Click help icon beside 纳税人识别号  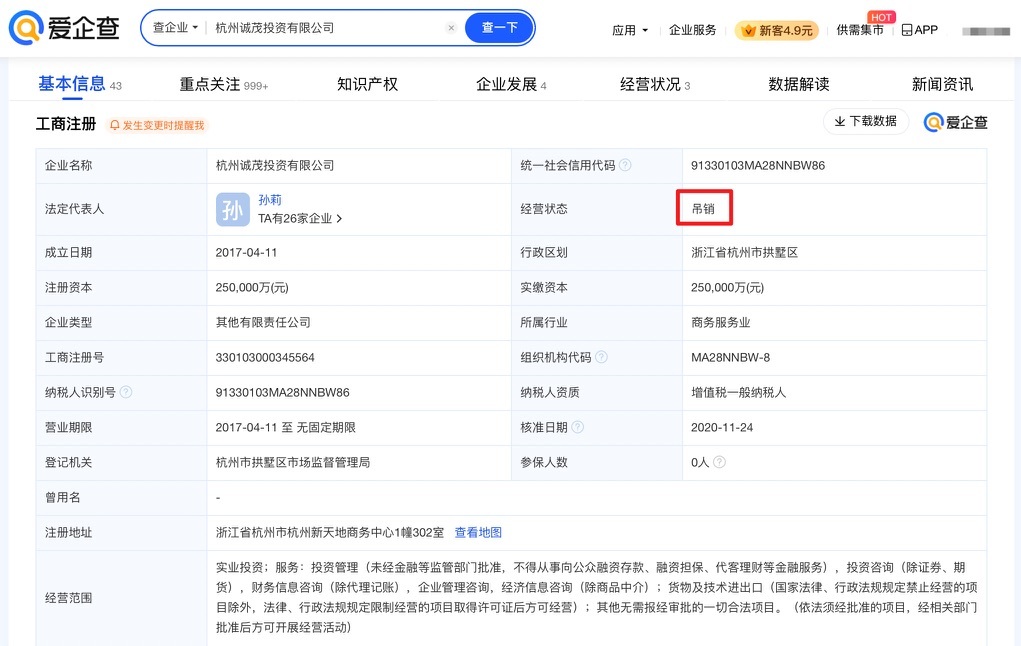coord(126,392)
